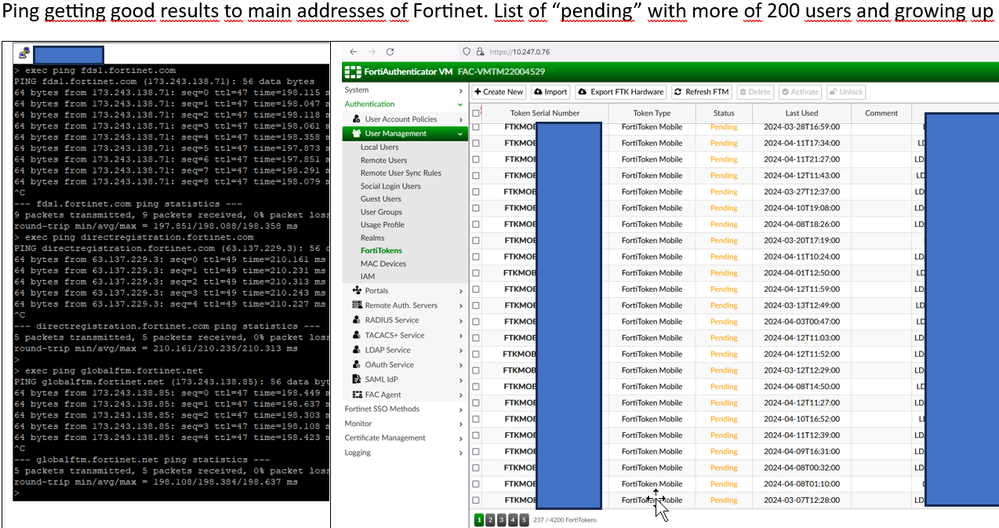Image resolution: width=999 pixels, height=528 pixels.
Task: Click the Create New token button
Action: point(499,92)
